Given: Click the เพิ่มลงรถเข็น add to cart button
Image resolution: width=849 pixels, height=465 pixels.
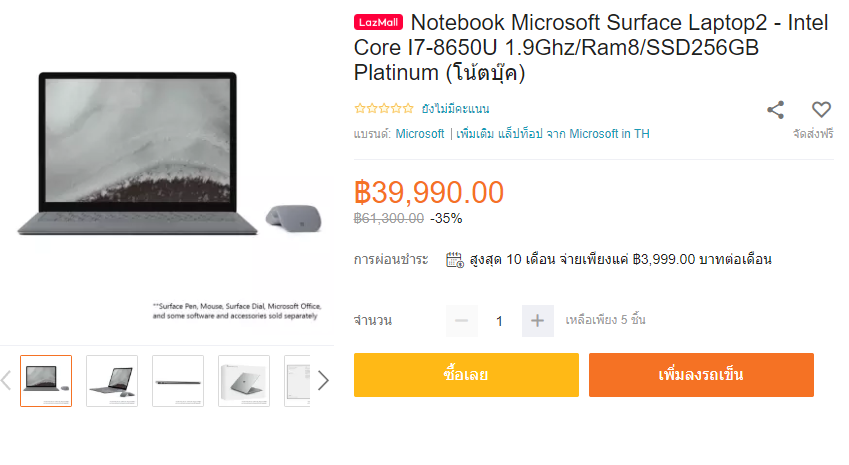Looking at the screenshot, I should (701, 375).
